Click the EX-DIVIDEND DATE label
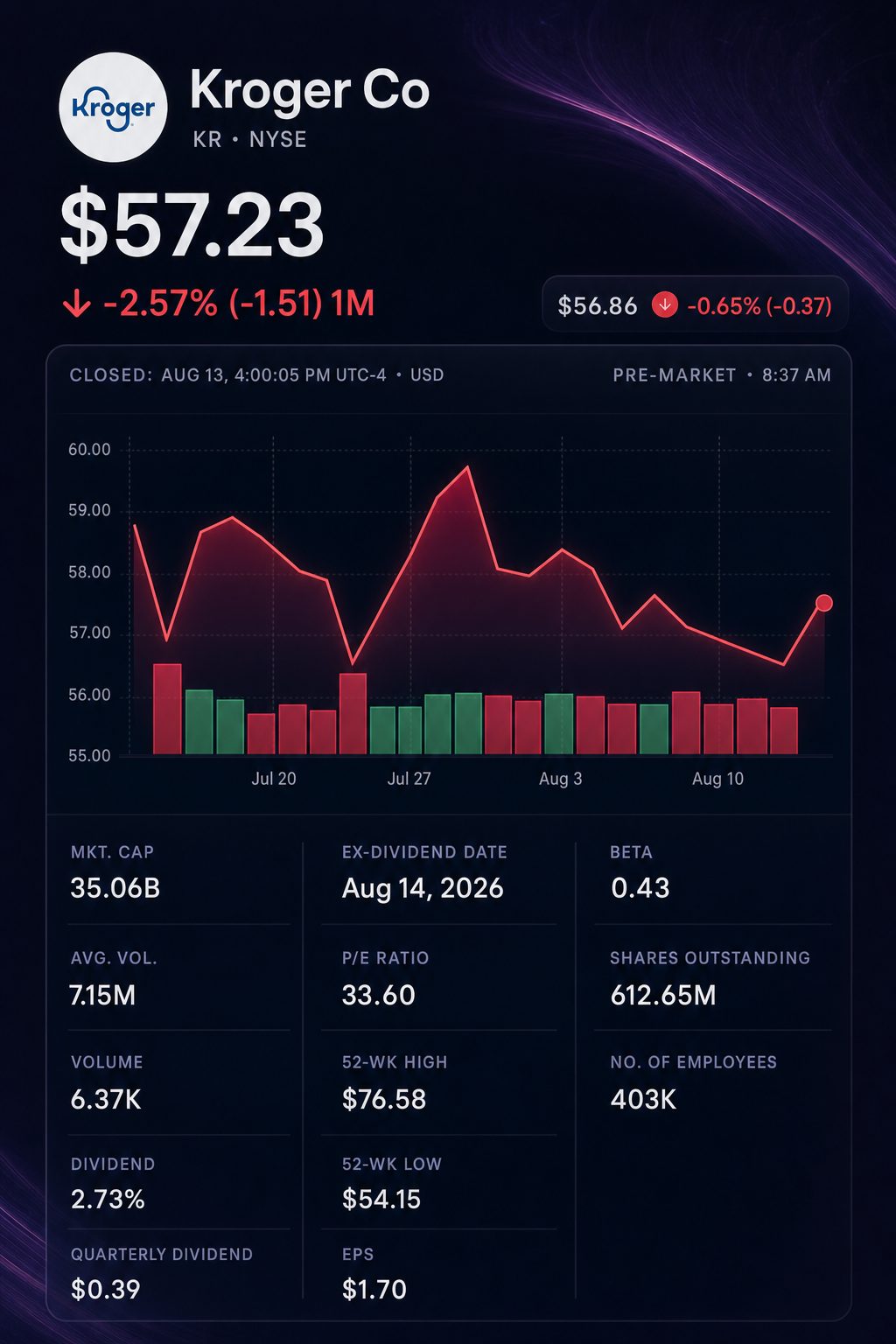The height and width of the screenshot is (1344, 896). pos(424,852)
